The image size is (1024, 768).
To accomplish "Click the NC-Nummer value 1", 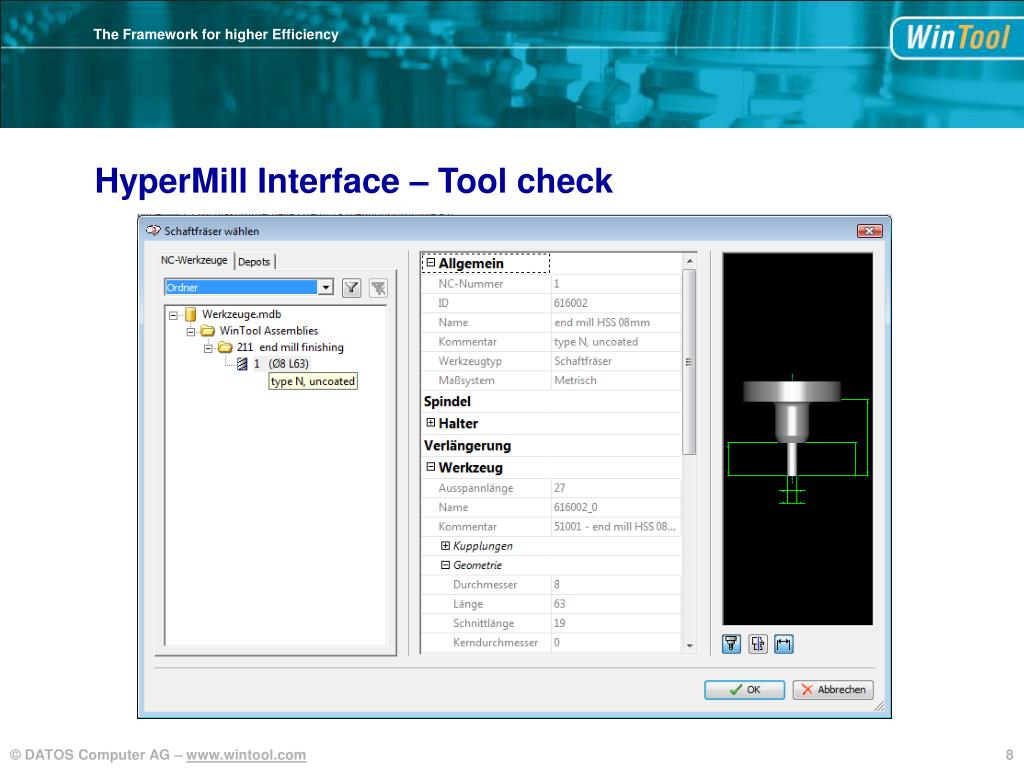I will [x=556, y=284].
